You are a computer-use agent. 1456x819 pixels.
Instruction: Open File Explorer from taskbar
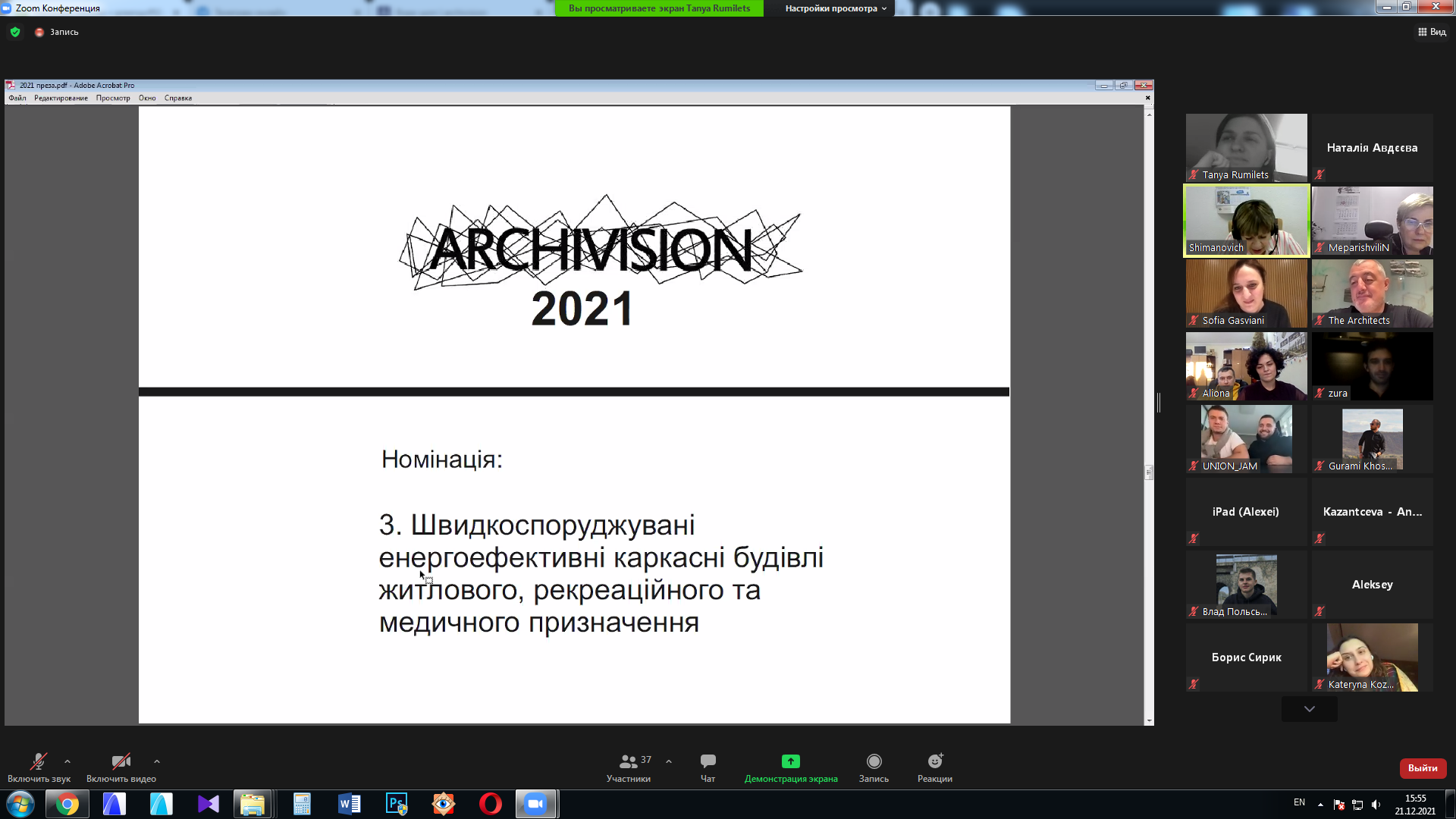click(x=253, y=804)
